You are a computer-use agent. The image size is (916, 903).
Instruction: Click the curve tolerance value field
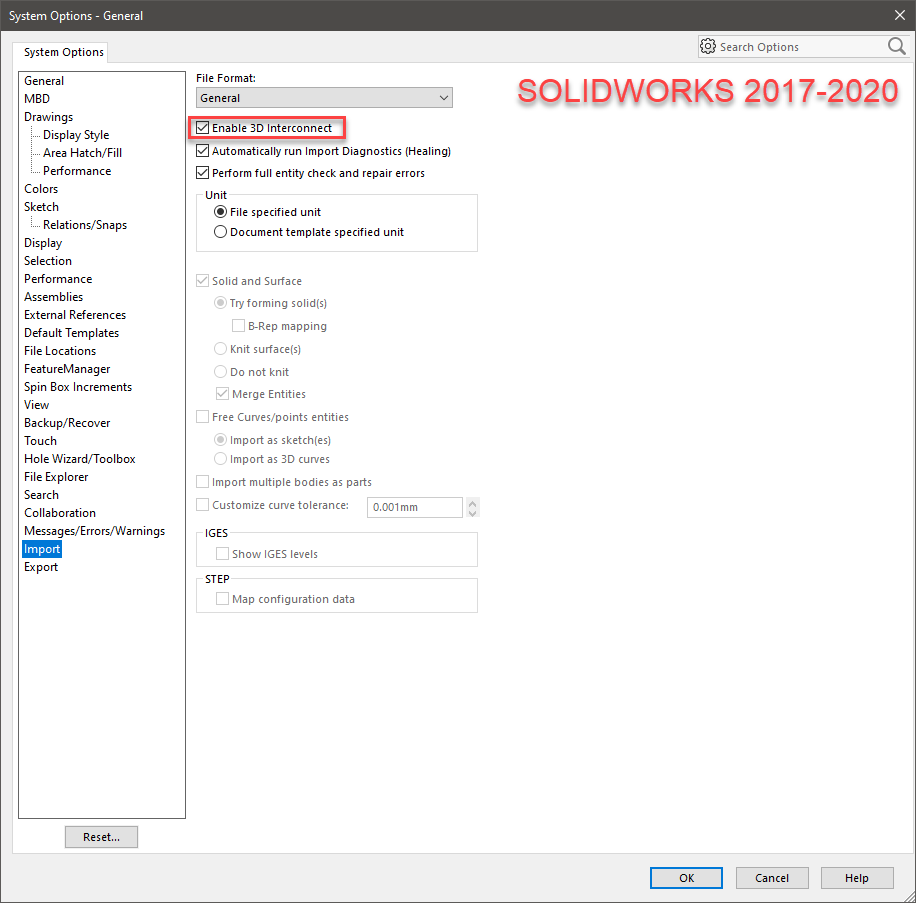(x=415, y=507)
